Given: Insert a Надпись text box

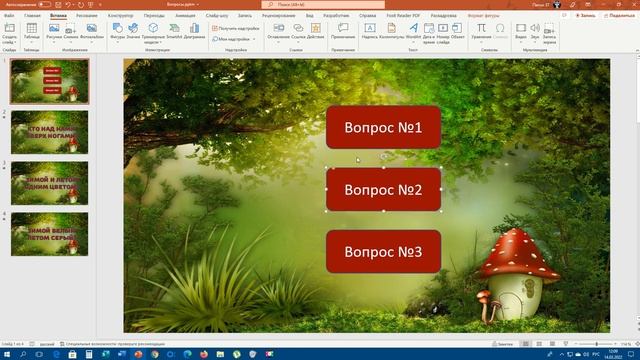Looking at the screenshot, I should (370, 31).
